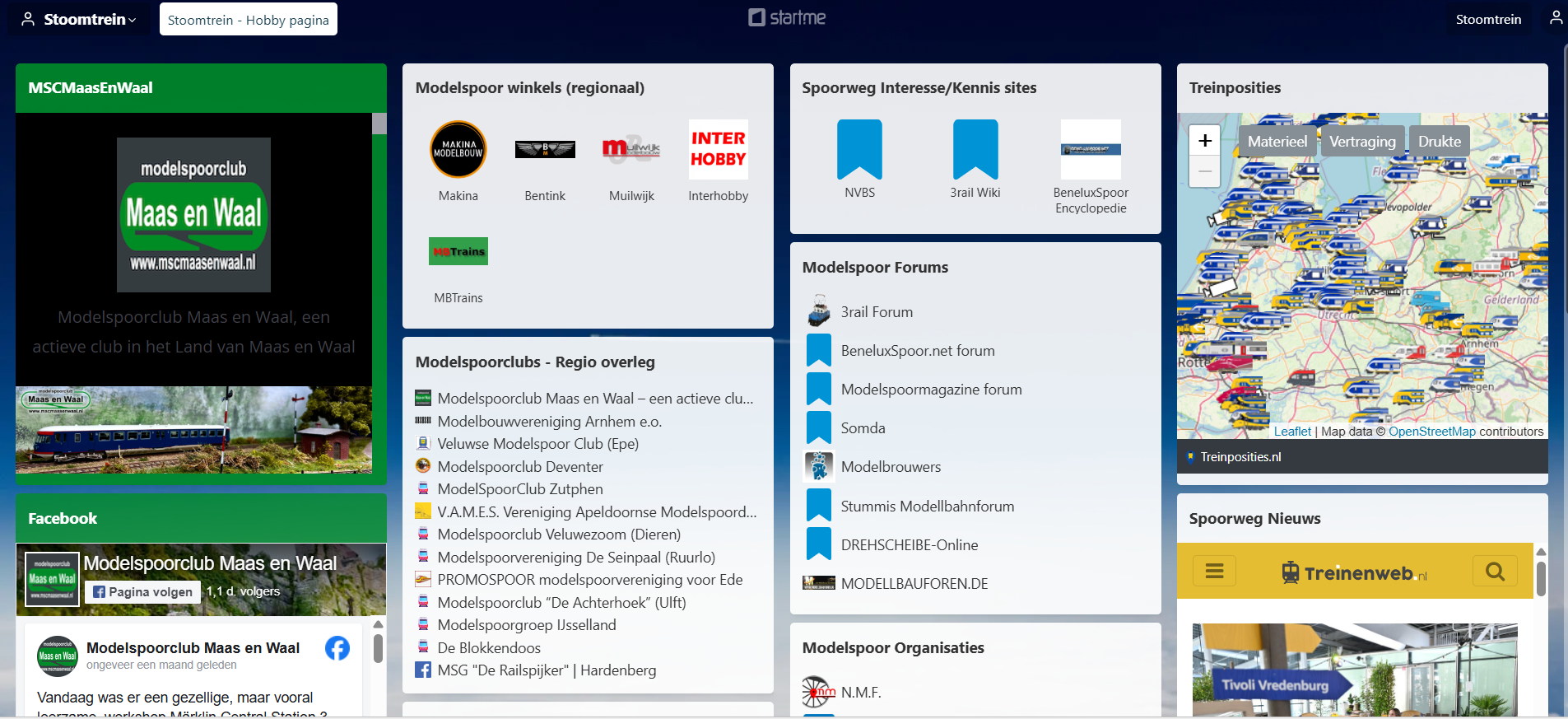1568x719 pixels.
Task: Open the Tivoli Vredenburg news image
Action: coord(1355,670)
